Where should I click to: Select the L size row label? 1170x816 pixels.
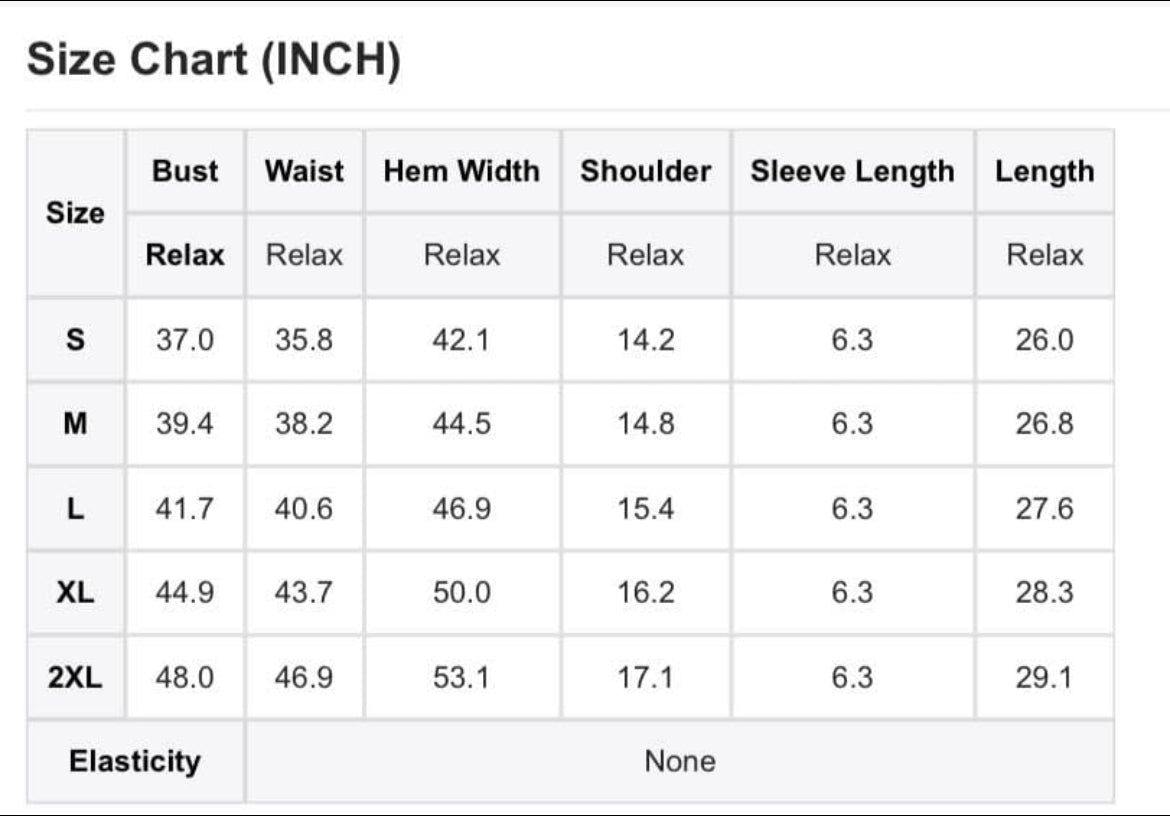pyautogui.click(x=75, y=509)
